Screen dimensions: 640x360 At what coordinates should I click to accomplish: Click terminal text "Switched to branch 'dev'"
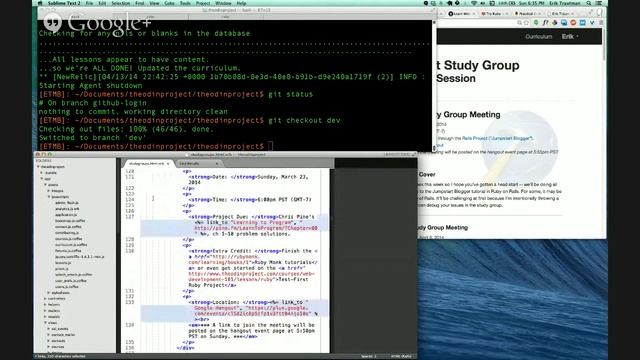(92, 138)
